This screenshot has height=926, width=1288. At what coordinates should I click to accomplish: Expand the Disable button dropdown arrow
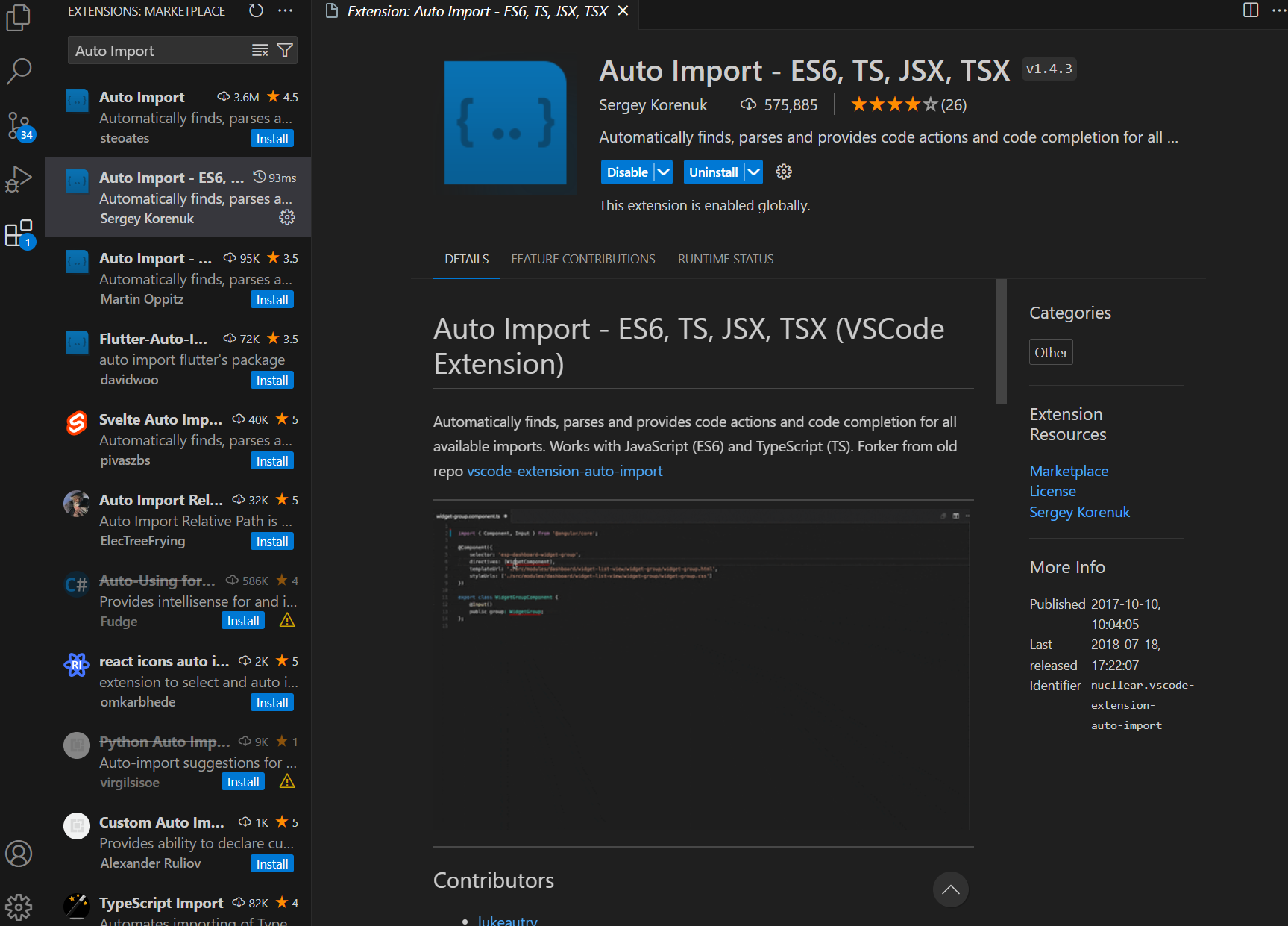(x=663, y=172)
